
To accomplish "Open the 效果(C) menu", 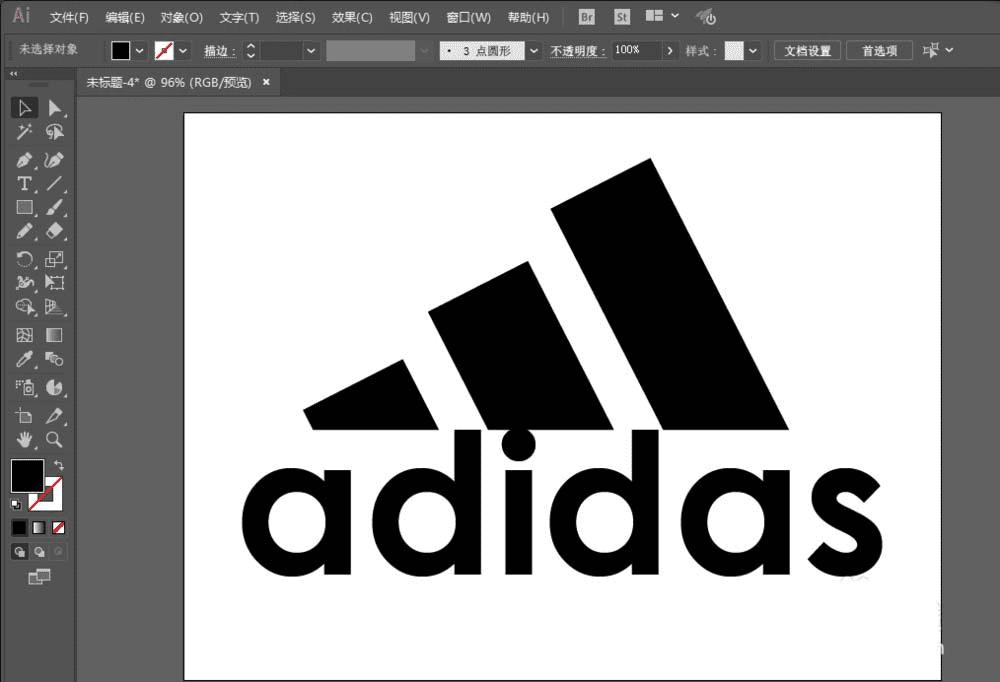I will [352, 18].
